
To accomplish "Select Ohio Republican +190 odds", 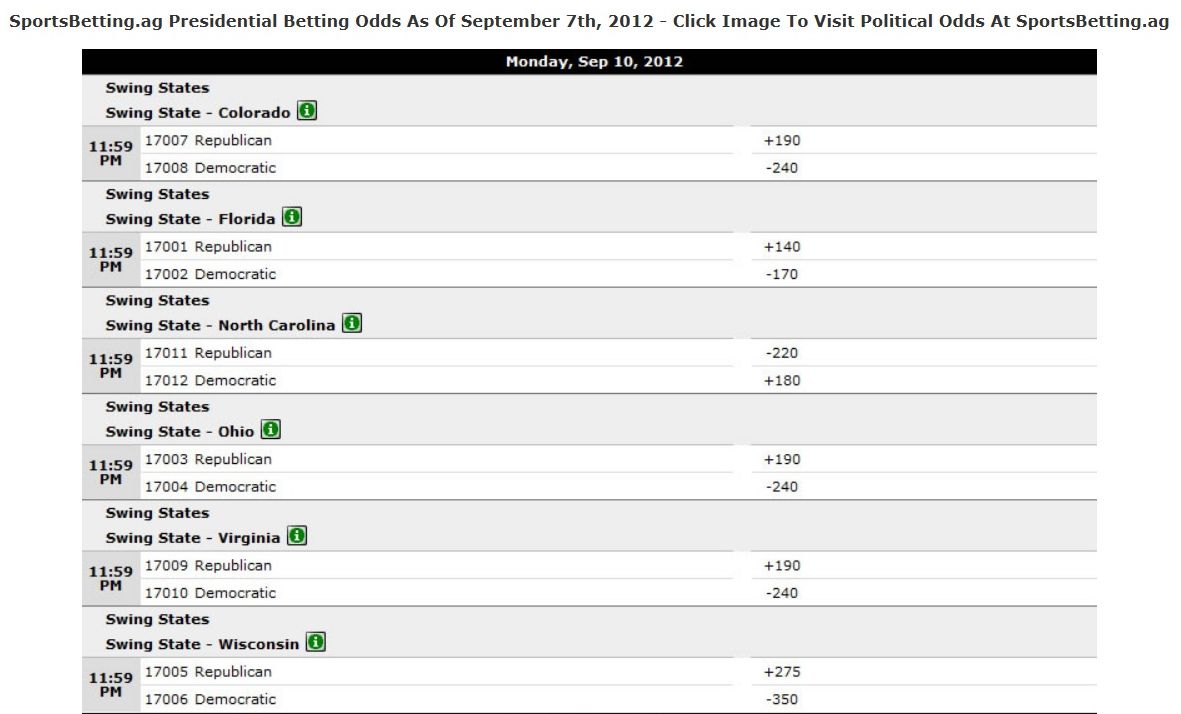I will point(782,459).
